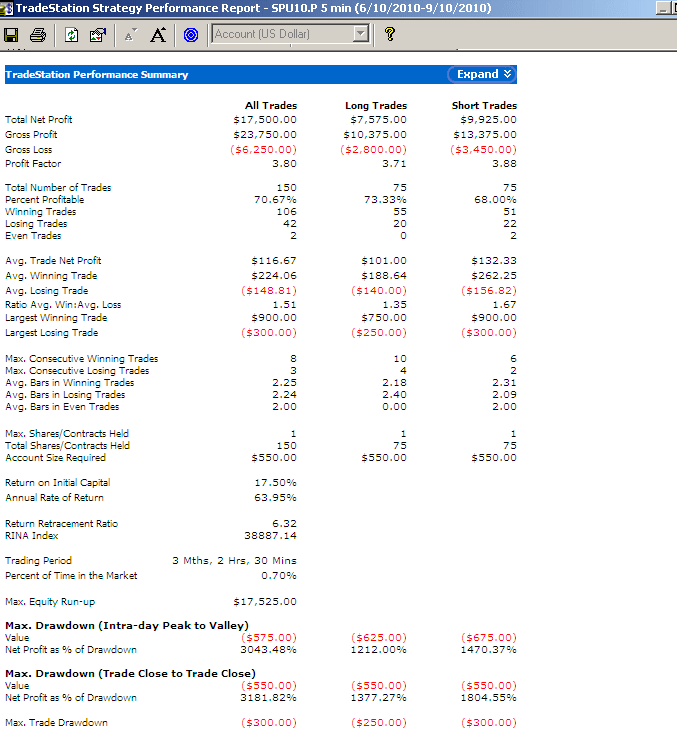Click the Max. Shares/Contracts Held label
Screen dimensions: 677x755
click(67, 434)
